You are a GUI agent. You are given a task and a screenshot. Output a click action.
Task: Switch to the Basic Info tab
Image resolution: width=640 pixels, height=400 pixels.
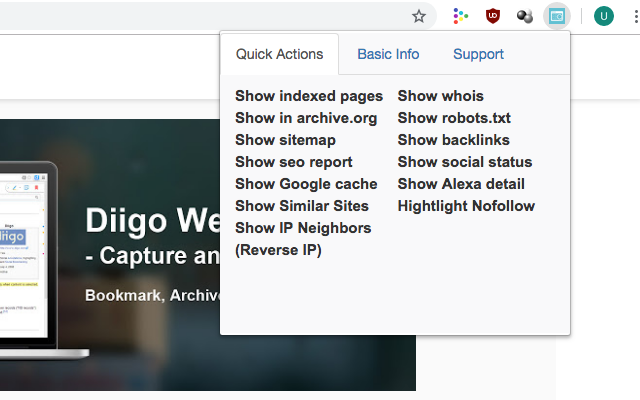point(388,54)
